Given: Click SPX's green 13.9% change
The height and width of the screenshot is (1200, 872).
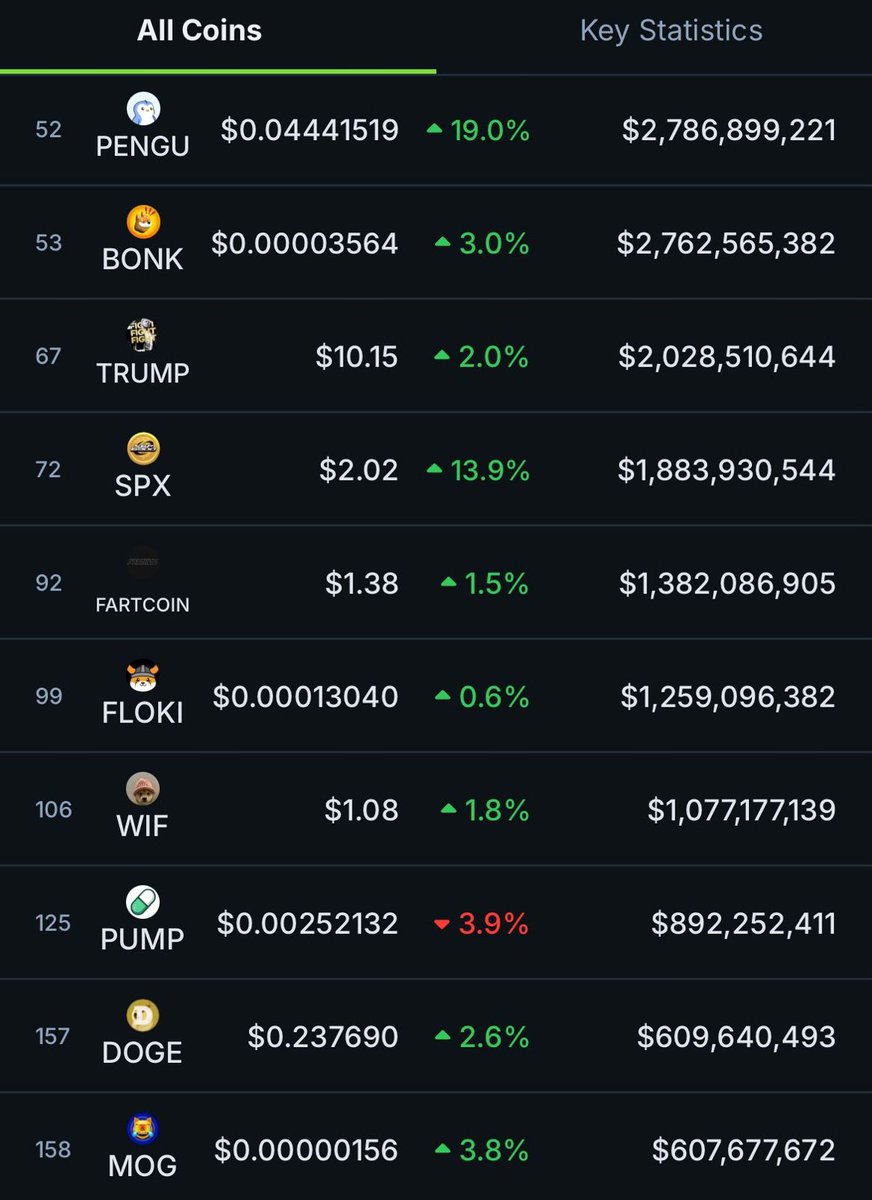Looking at the screenshot, I should coord(477,470).
